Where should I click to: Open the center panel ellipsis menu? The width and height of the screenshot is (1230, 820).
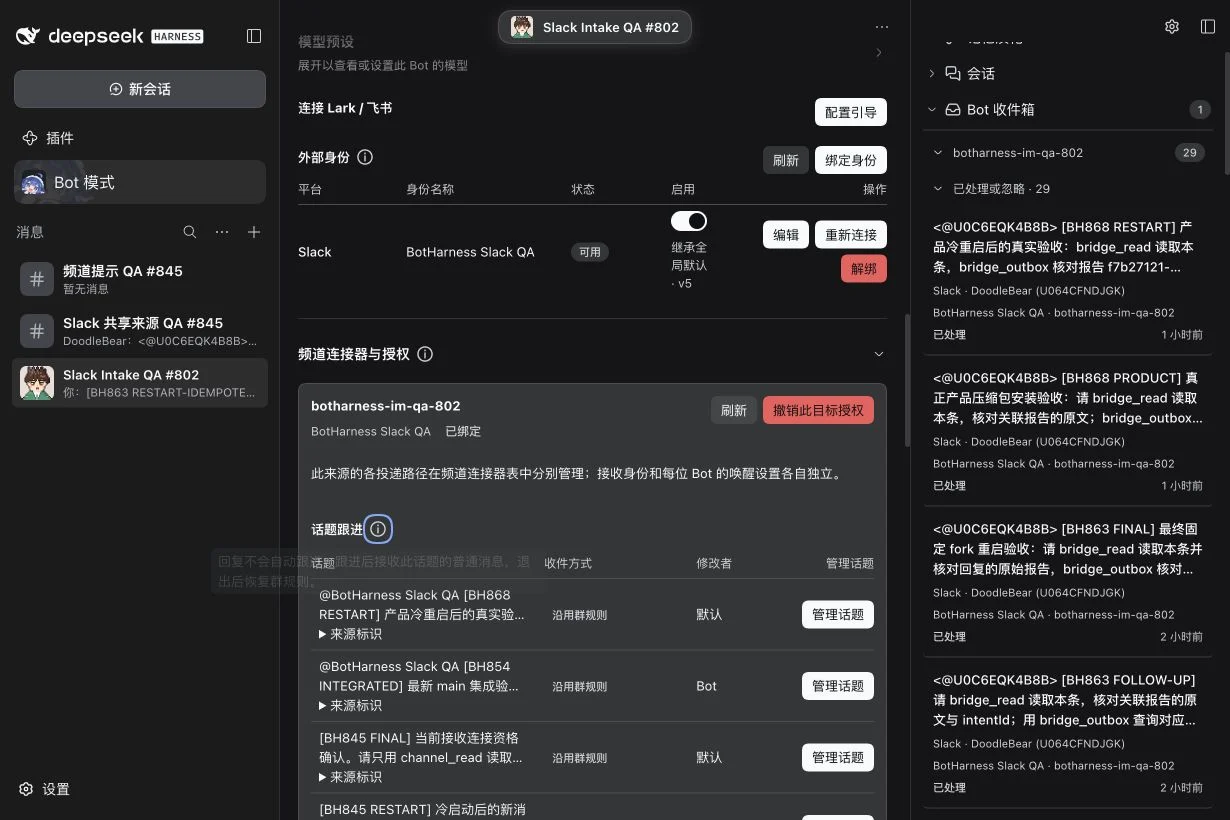click(881, 27)
